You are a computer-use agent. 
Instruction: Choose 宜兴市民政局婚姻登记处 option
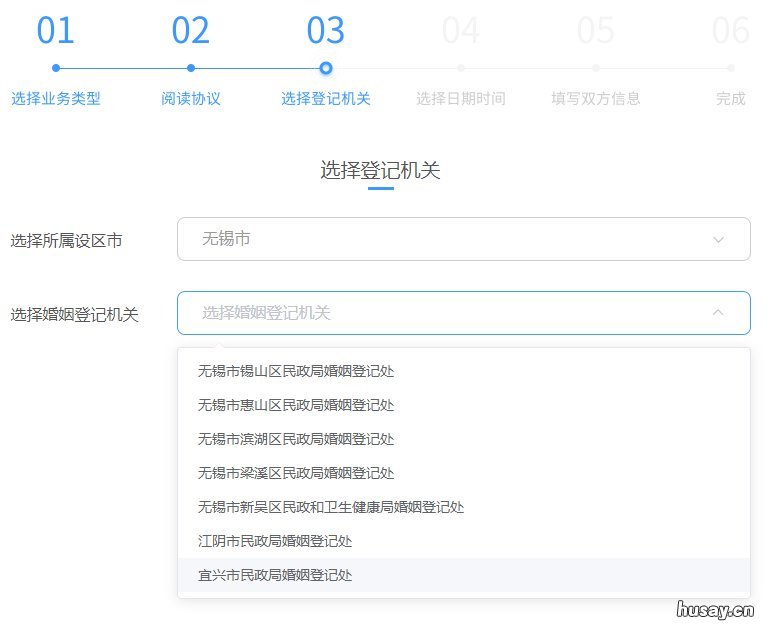click(x=463, y=575)
